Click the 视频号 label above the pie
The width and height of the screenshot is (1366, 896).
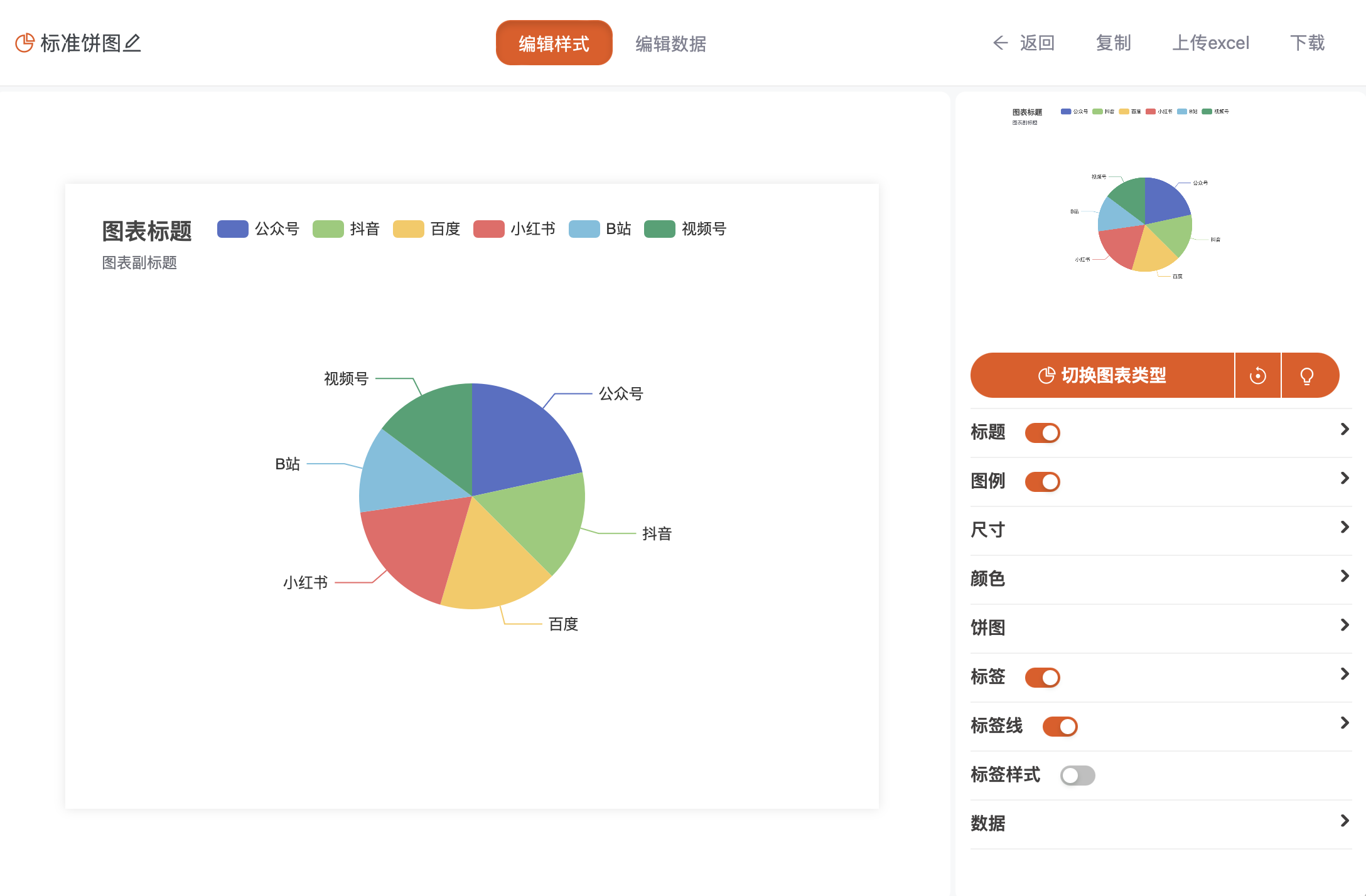347,378
